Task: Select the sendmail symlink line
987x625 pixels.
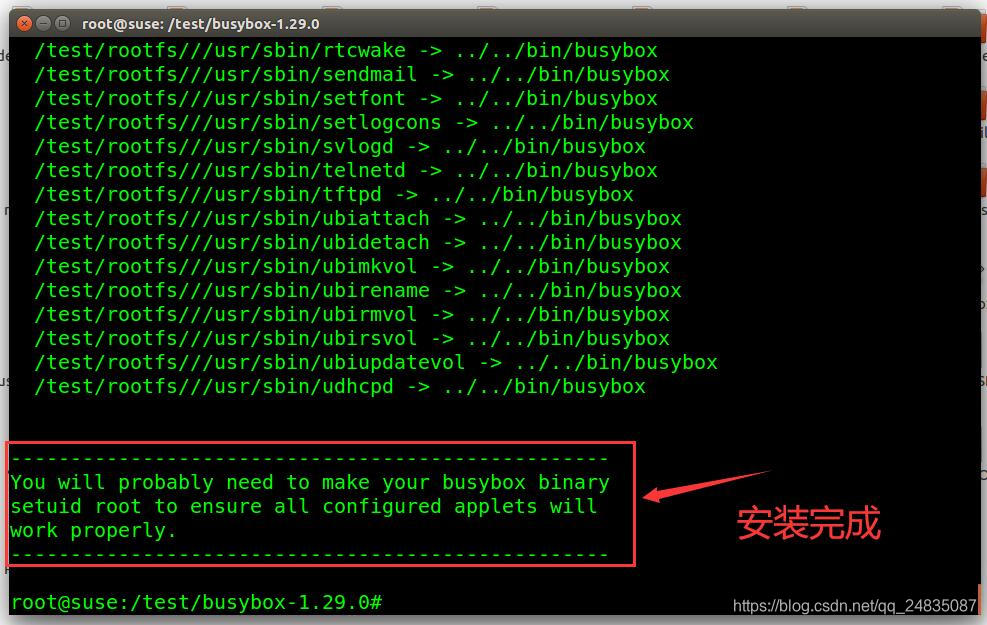Action: 352,74
